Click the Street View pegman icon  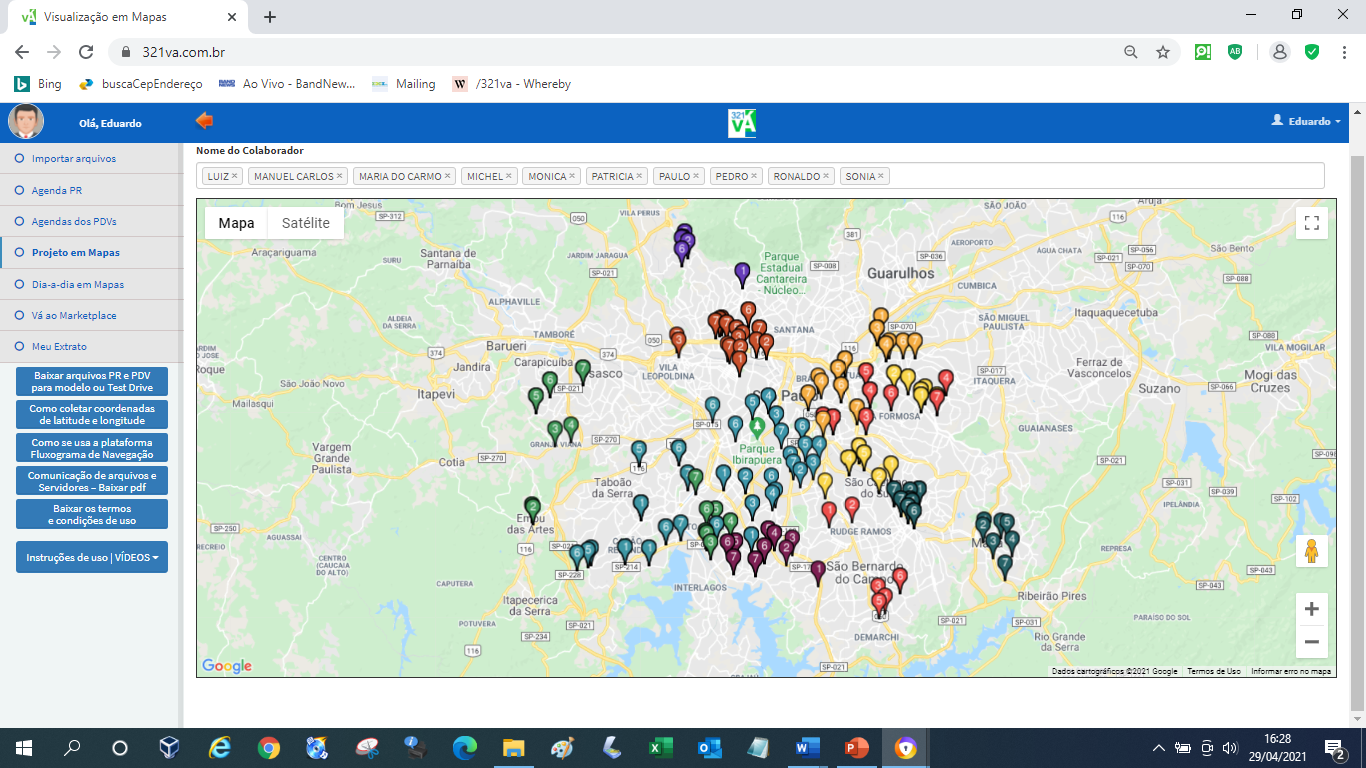click(1312, 551)
